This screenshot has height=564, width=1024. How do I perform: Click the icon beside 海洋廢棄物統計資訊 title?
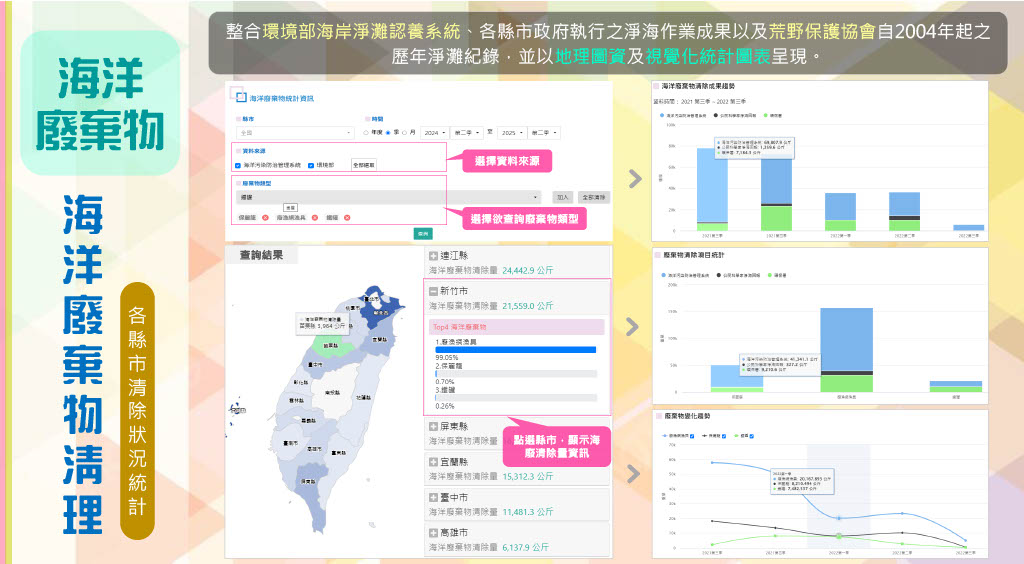coord(237,95)
